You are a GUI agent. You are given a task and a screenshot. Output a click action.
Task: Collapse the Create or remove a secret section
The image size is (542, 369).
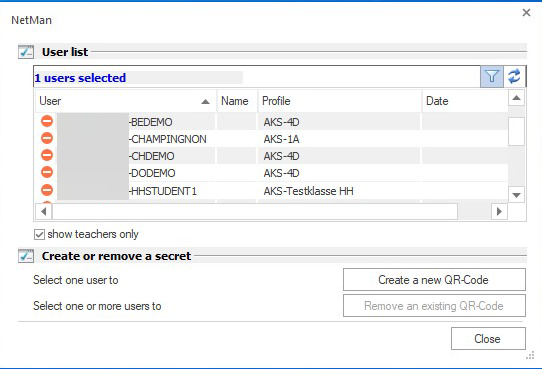[26, 256]
